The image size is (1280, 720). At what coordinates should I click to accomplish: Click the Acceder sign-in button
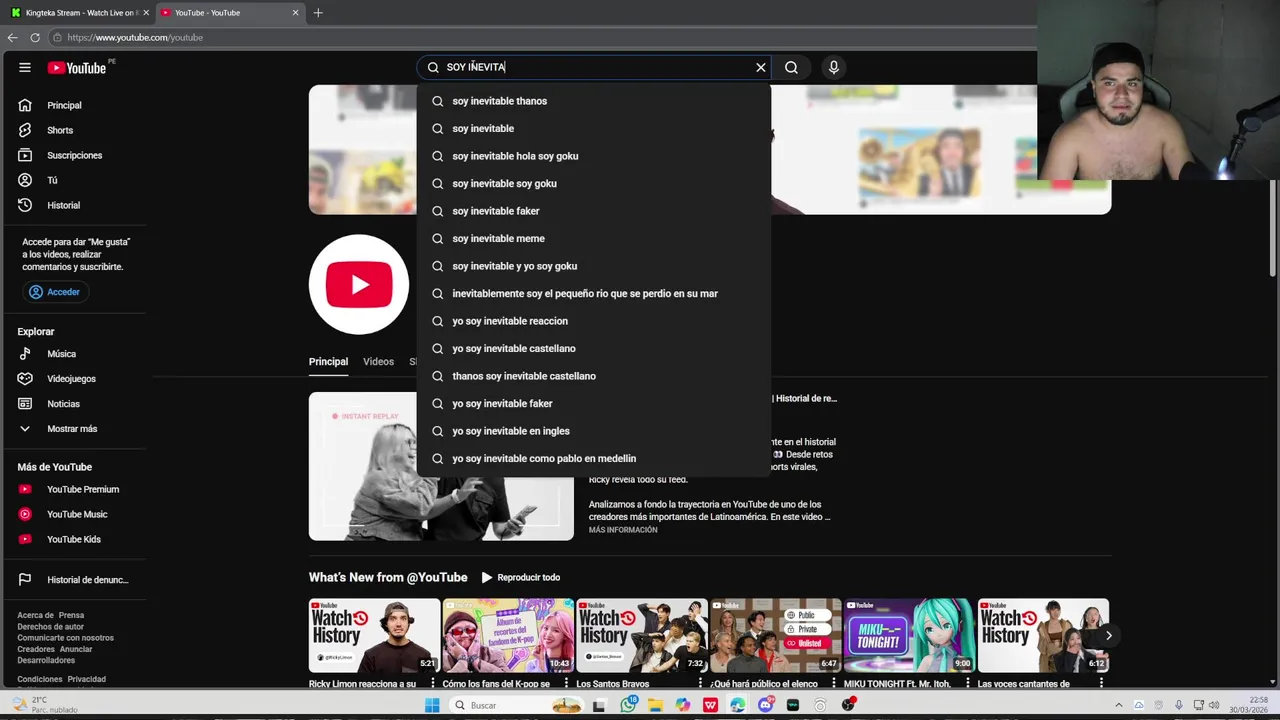[54, 292]
